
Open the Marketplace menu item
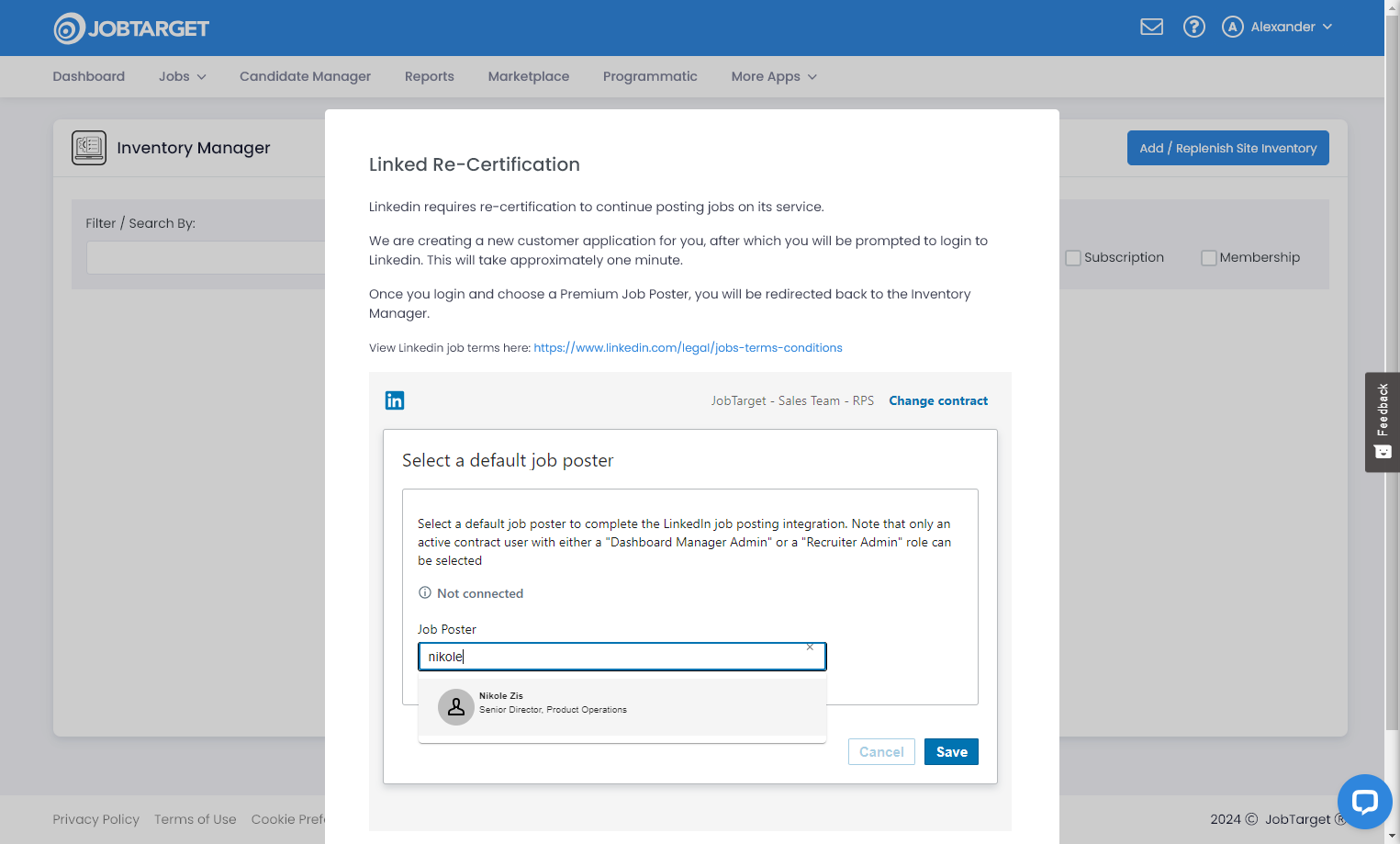click(529, 76)
